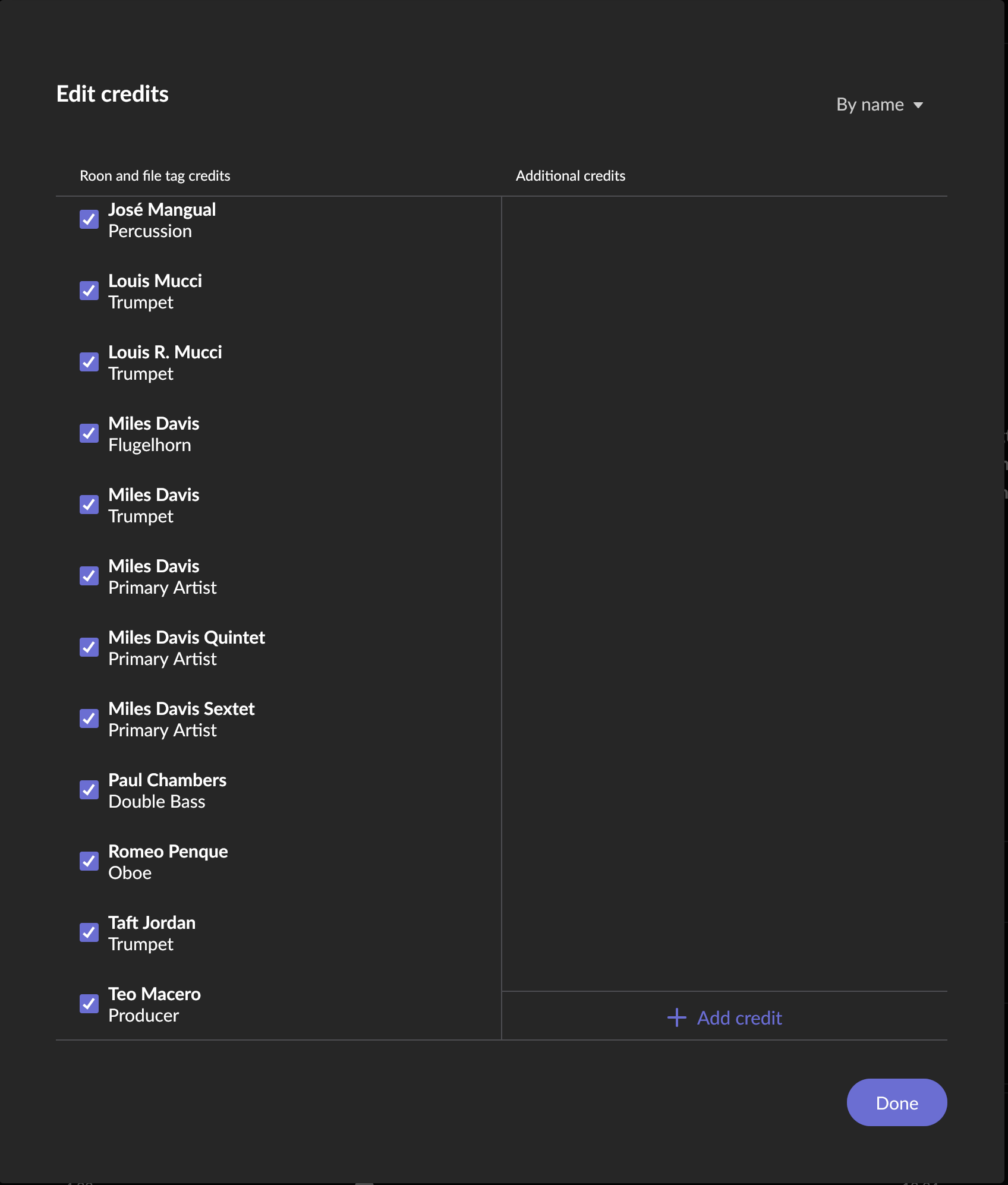Select the Miles Davis Quintet name text
The height and width of the screenshot is (1185, 1008).
[x=187, y=637]
